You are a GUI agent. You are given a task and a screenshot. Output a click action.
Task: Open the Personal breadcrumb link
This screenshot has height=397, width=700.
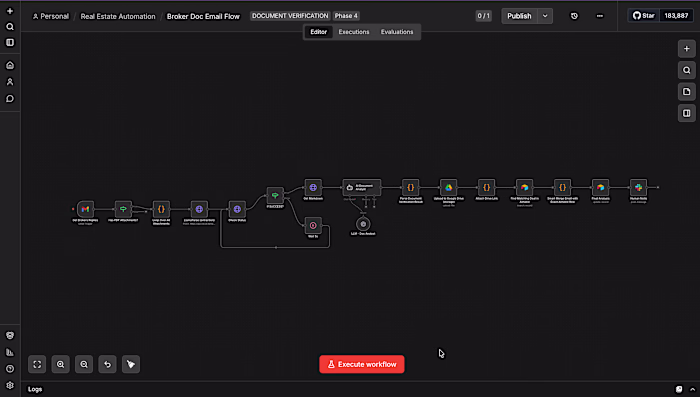(51, 16)
